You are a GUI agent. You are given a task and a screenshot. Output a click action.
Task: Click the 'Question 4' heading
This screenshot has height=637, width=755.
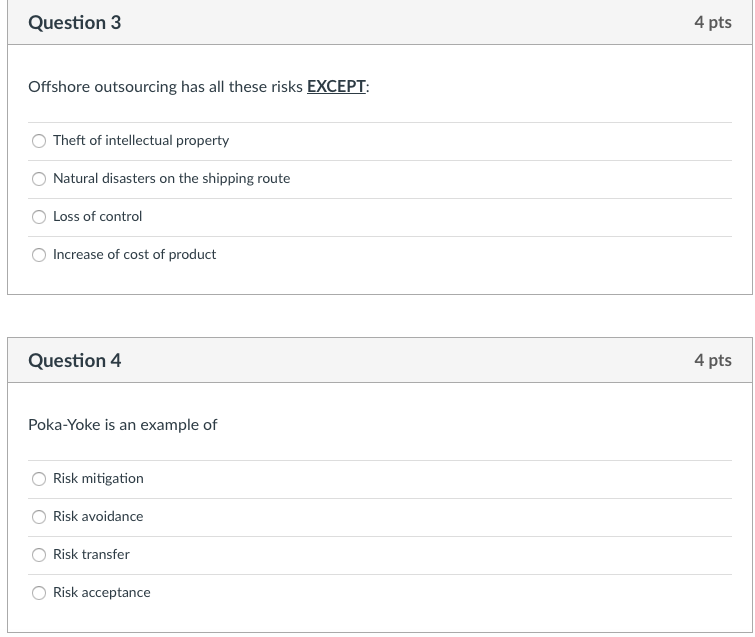75,361
